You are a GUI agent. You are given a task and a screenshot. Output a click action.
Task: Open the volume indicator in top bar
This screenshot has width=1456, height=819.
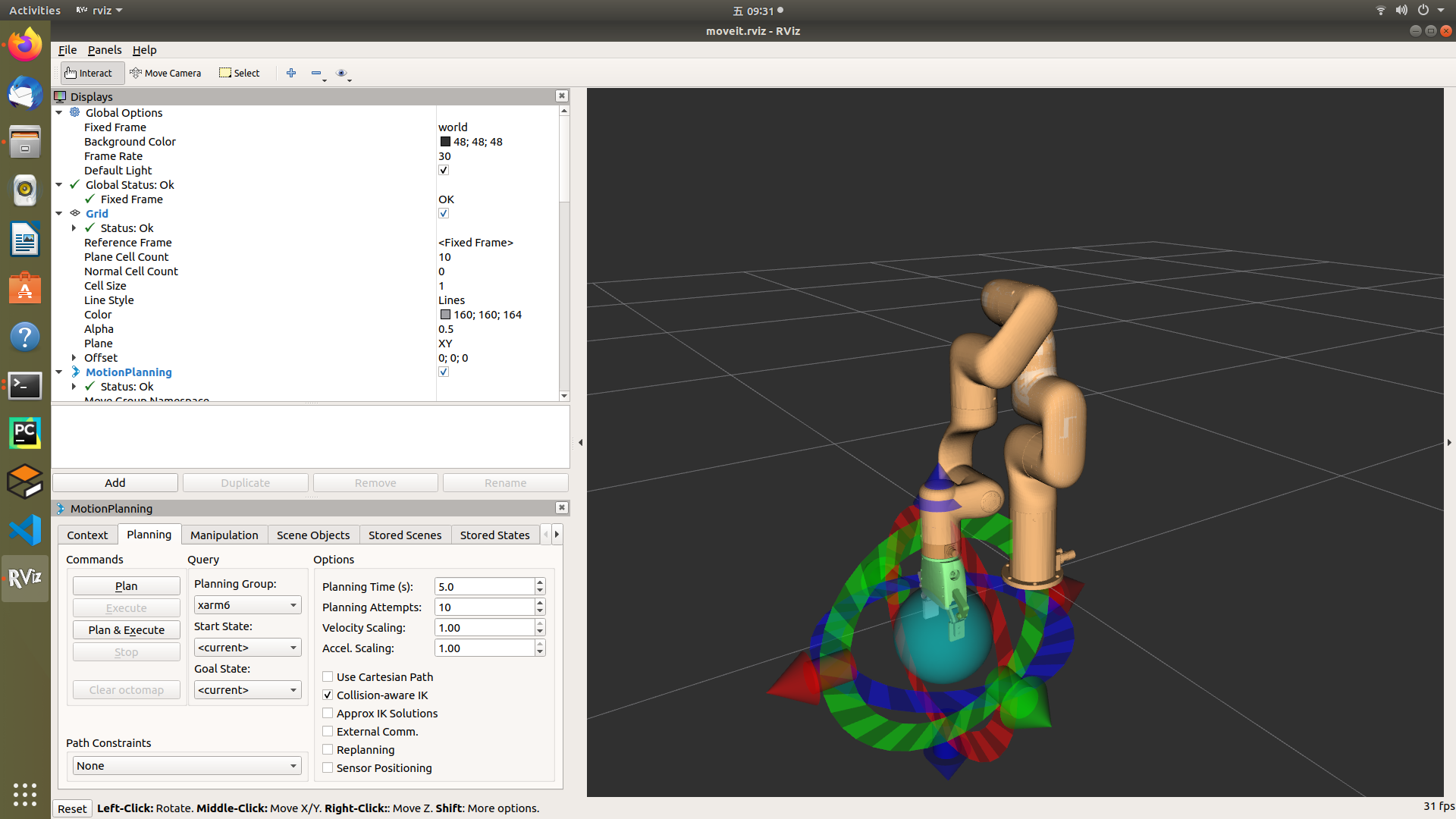point(1401,11)
